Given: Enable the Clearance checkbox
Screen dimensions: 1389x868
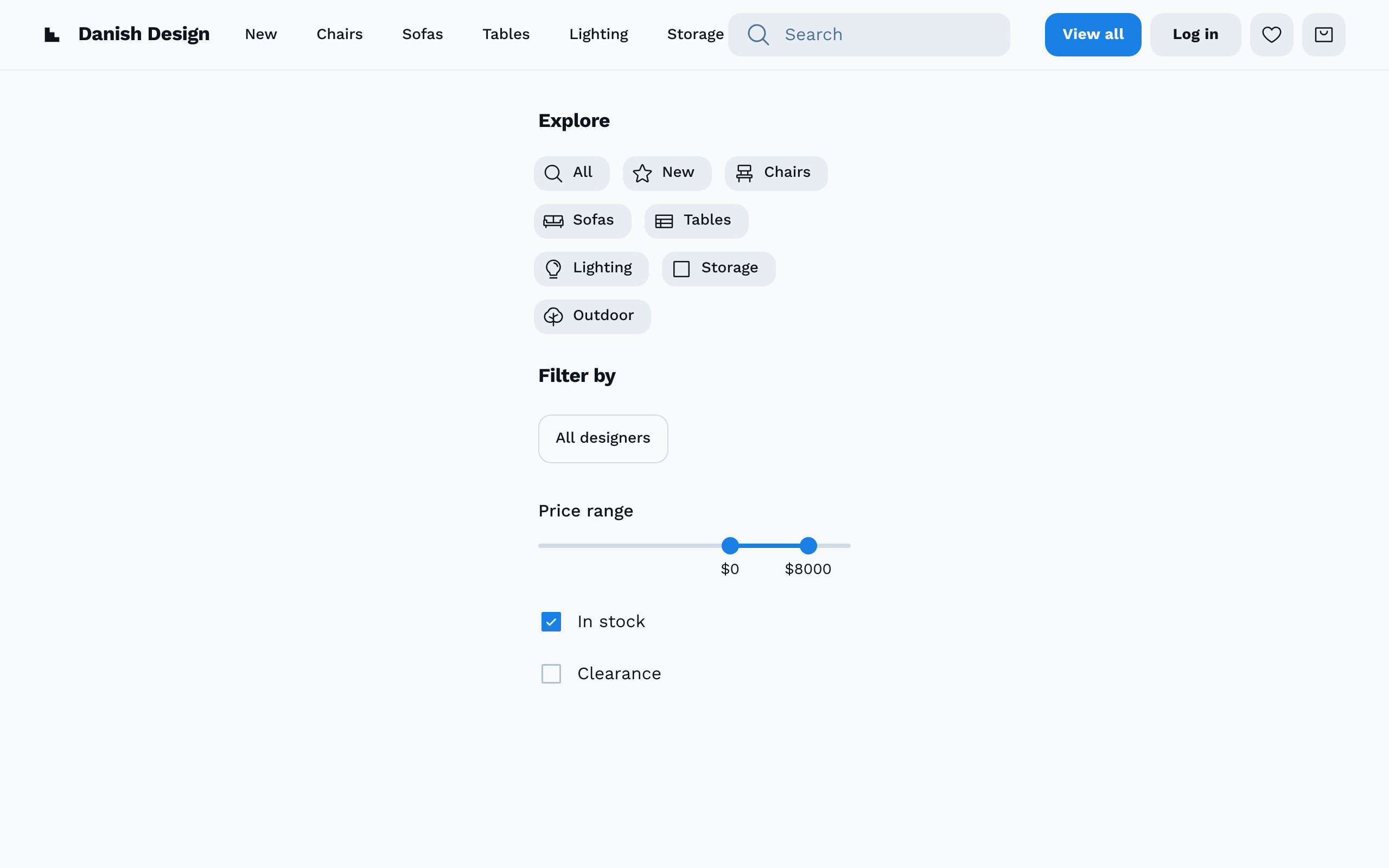Looking at the screenshot, I should (551, 673).
